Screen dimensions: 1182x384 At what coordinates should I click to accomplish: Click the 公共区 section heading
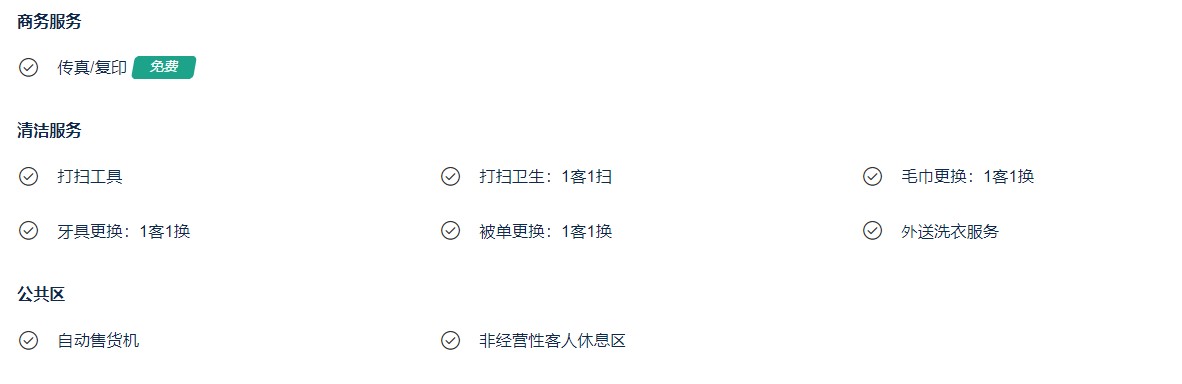[41, 294]
